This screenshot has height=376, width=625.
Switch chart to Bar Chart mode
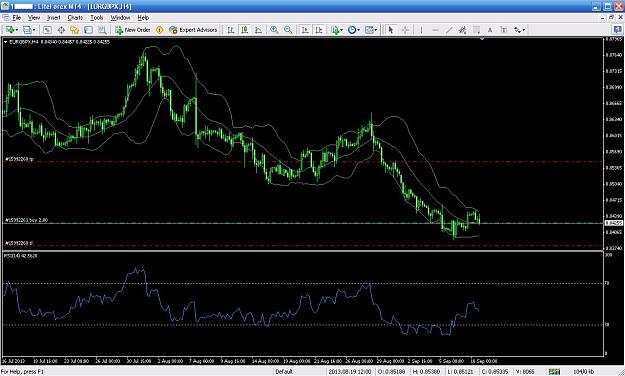coord(231,30)
